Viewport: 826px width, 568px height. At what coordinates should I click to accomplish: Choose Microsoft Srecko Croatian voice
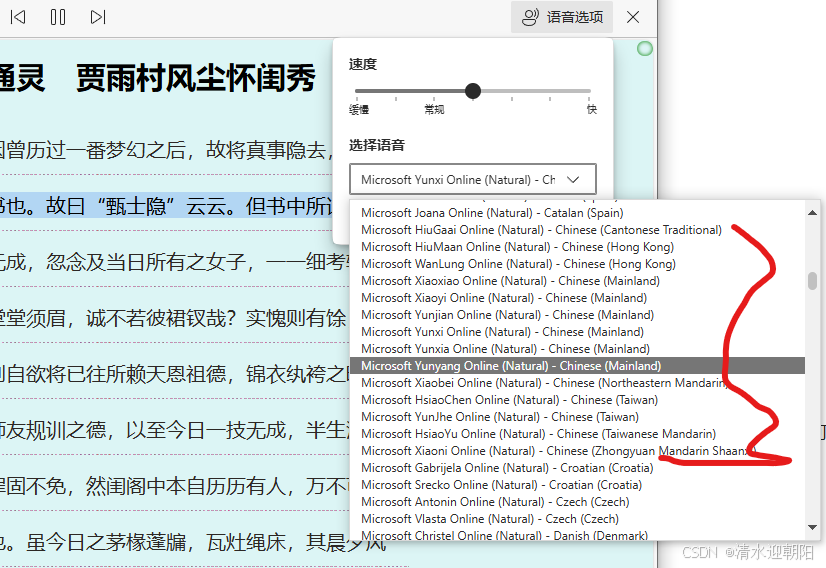pyautogui.click(x=577, y=485)
